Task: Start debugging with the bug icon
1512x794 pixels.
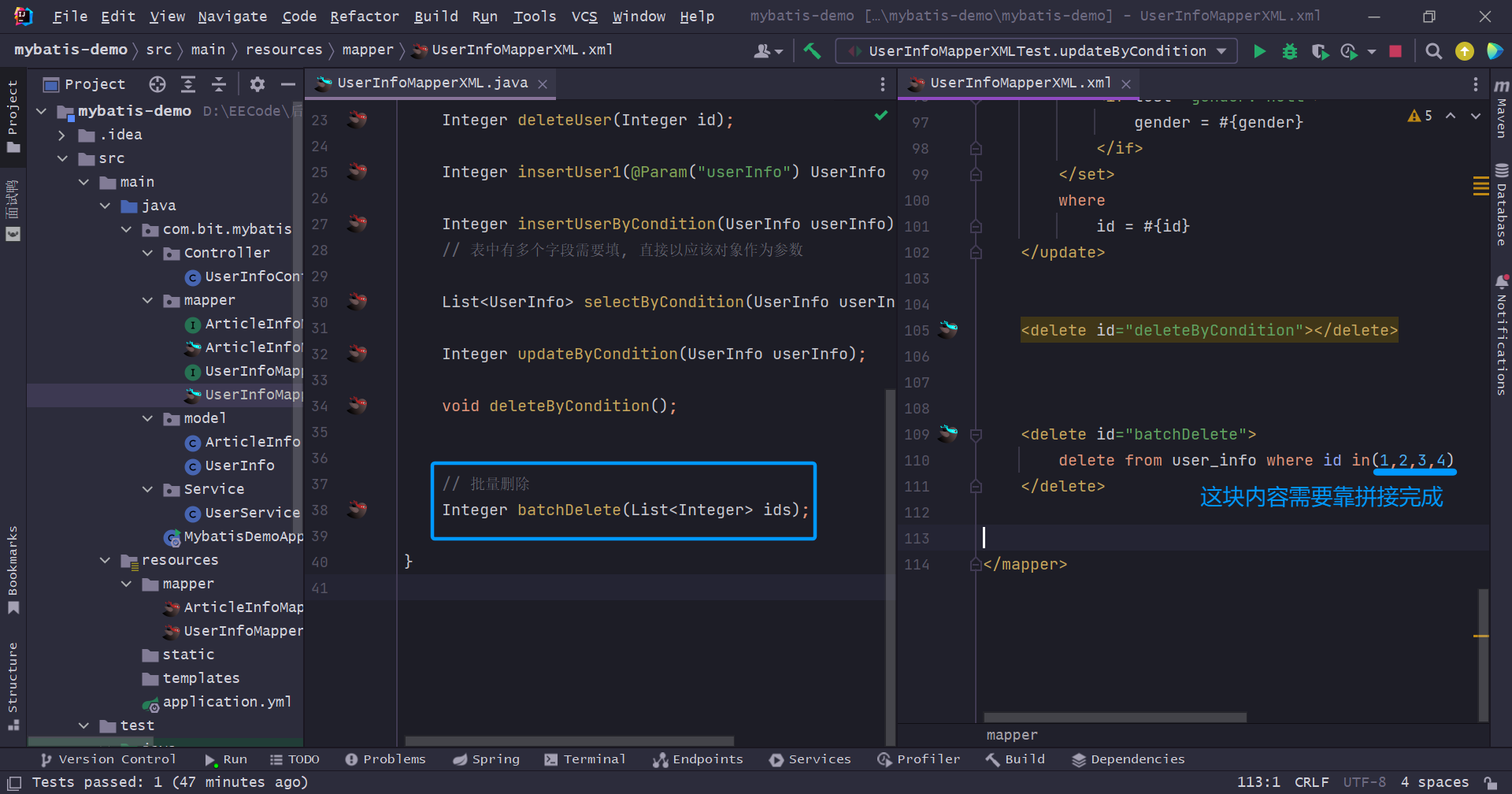Action: coord(1289,51)
